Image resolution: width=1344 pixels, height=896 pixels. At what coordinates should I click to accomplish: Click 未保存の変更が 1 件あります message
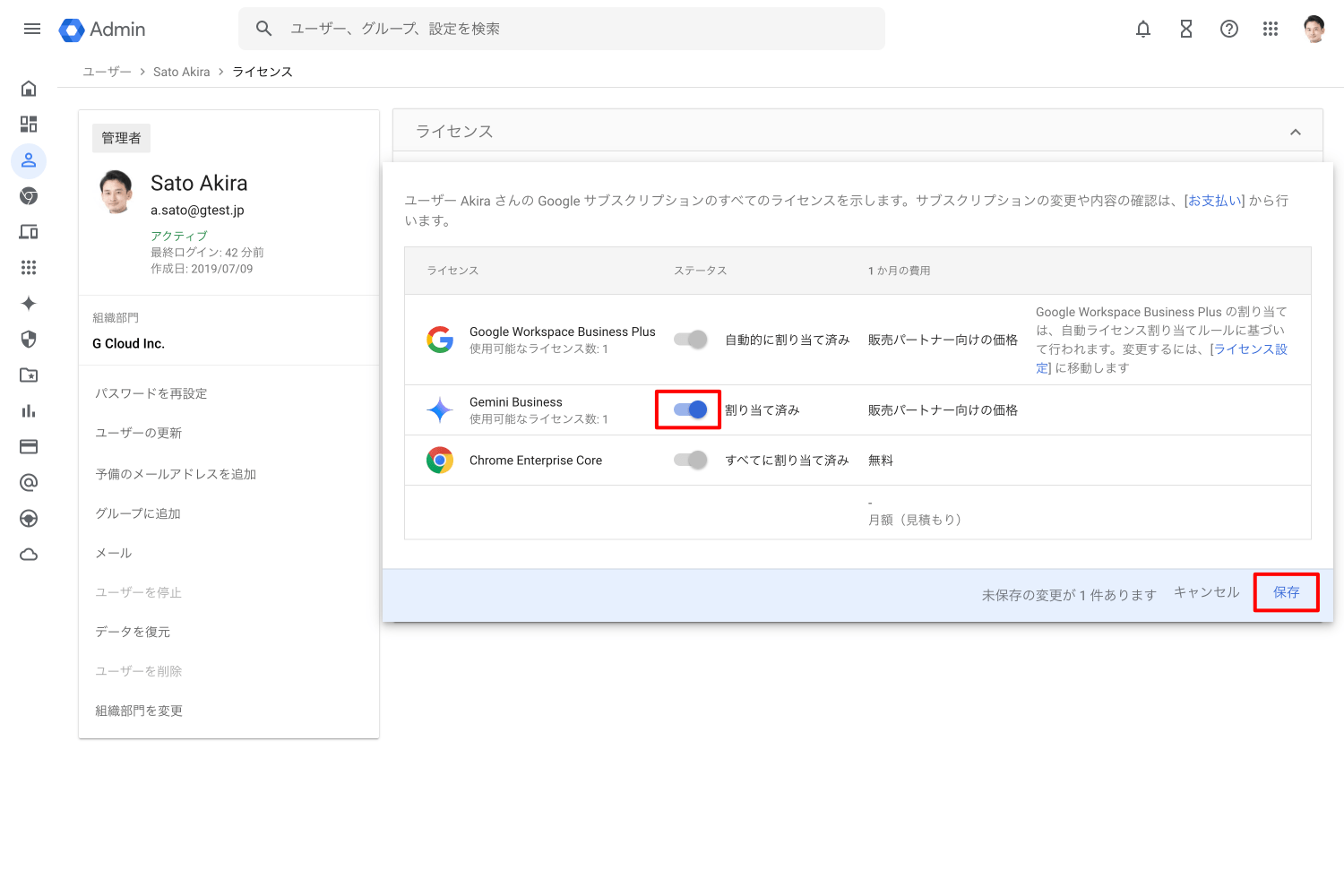pos(1069,595)
